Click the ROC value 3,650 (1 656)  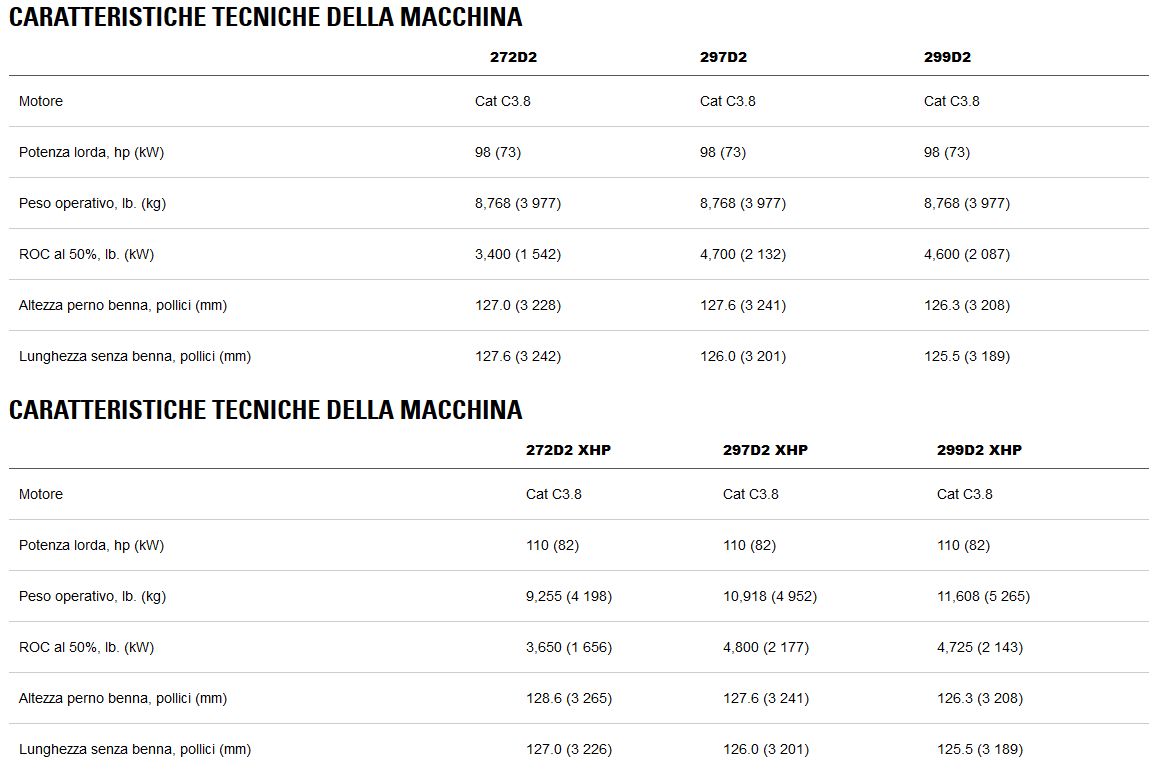pos(569,647)
